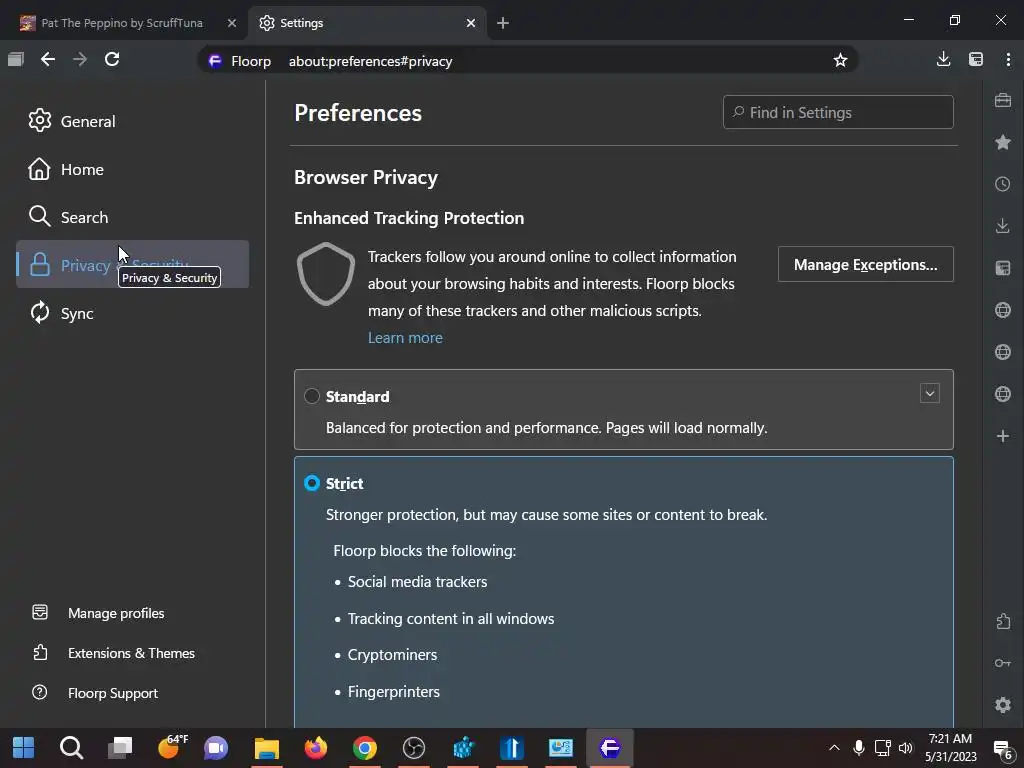This screenshot has width=1024, height=768.
Task: Close the Pat The Peppino tab
Action: [x=232, y=23]
